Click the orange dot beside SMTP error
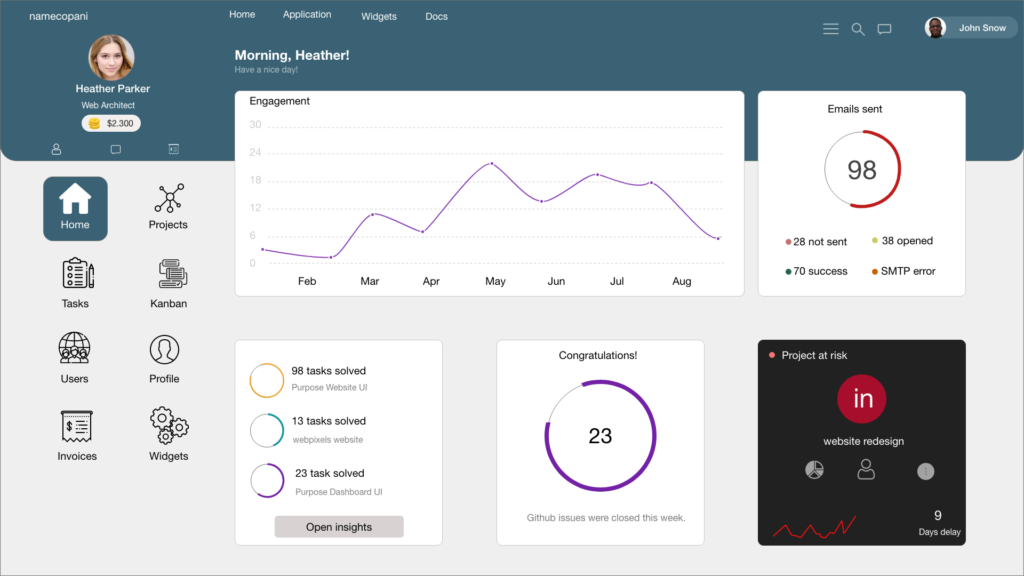The image size is (1024, 576). coord(875,272)
